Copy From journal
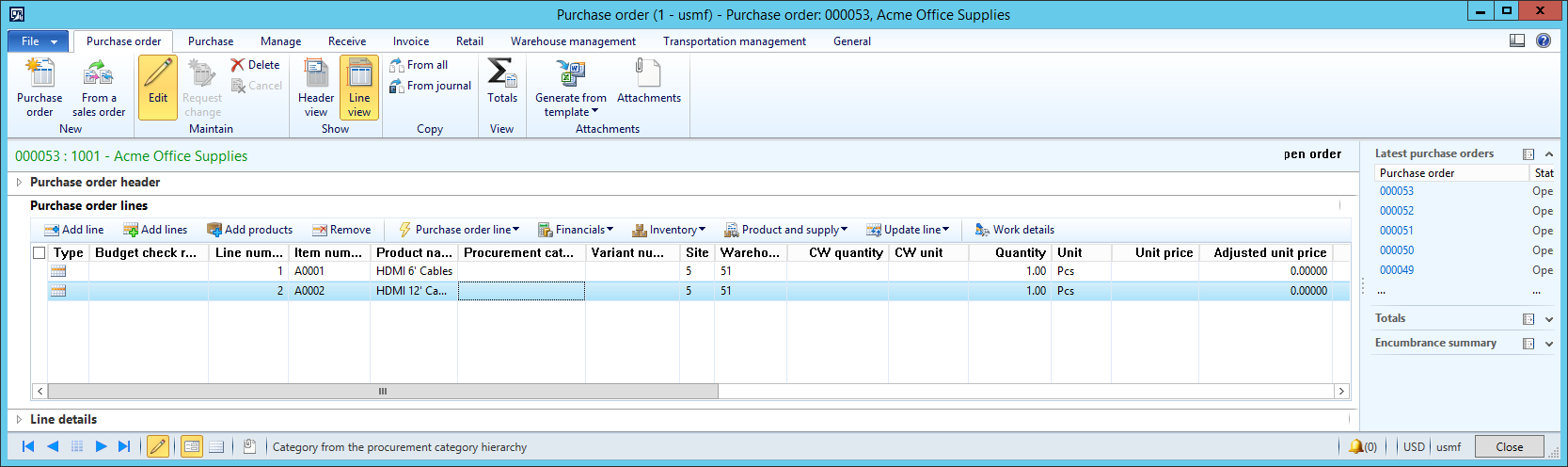 431,86
